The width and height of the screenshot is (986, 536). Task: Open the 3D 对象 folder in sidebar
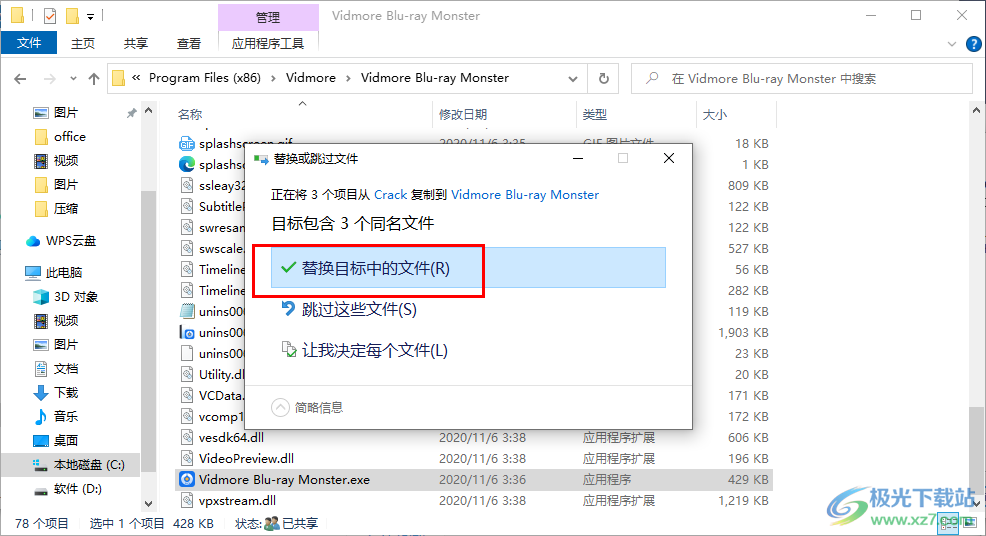pyautogui.click(x=75, y=297)
